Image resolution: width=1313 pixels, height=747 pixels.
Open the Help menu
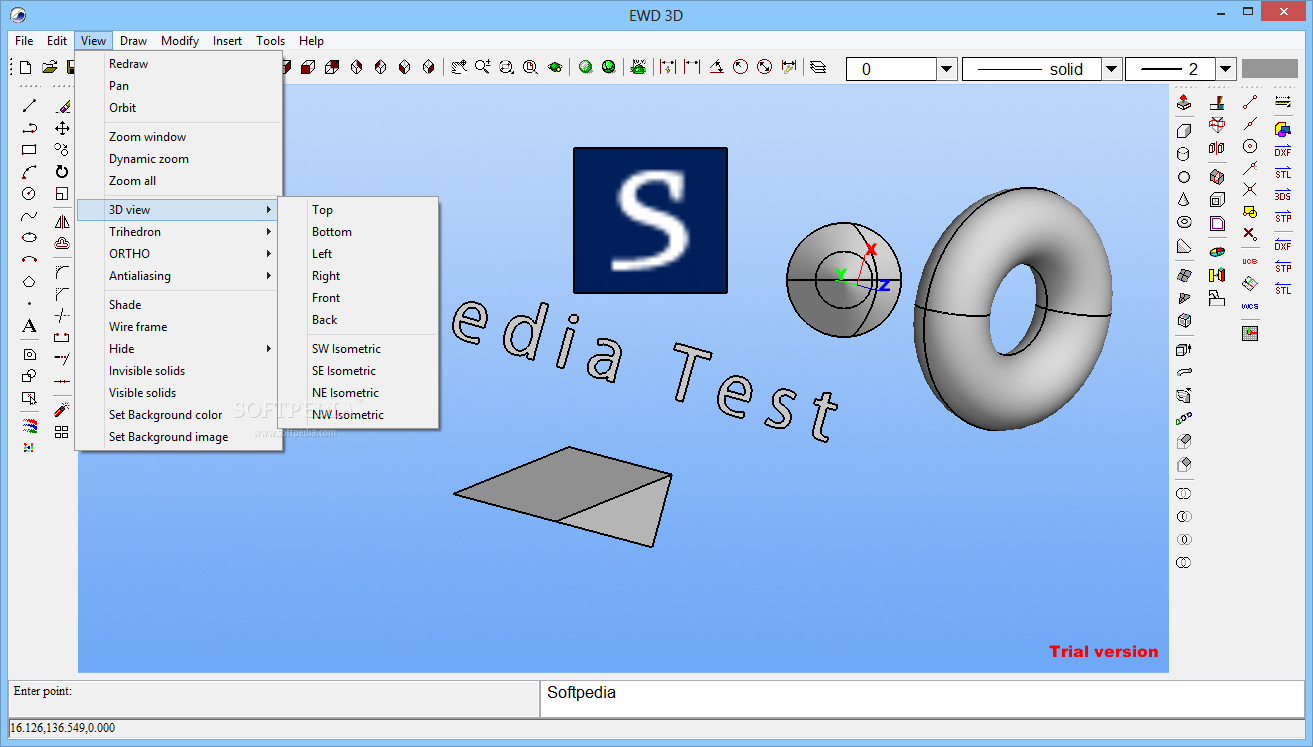pos(311,41)
